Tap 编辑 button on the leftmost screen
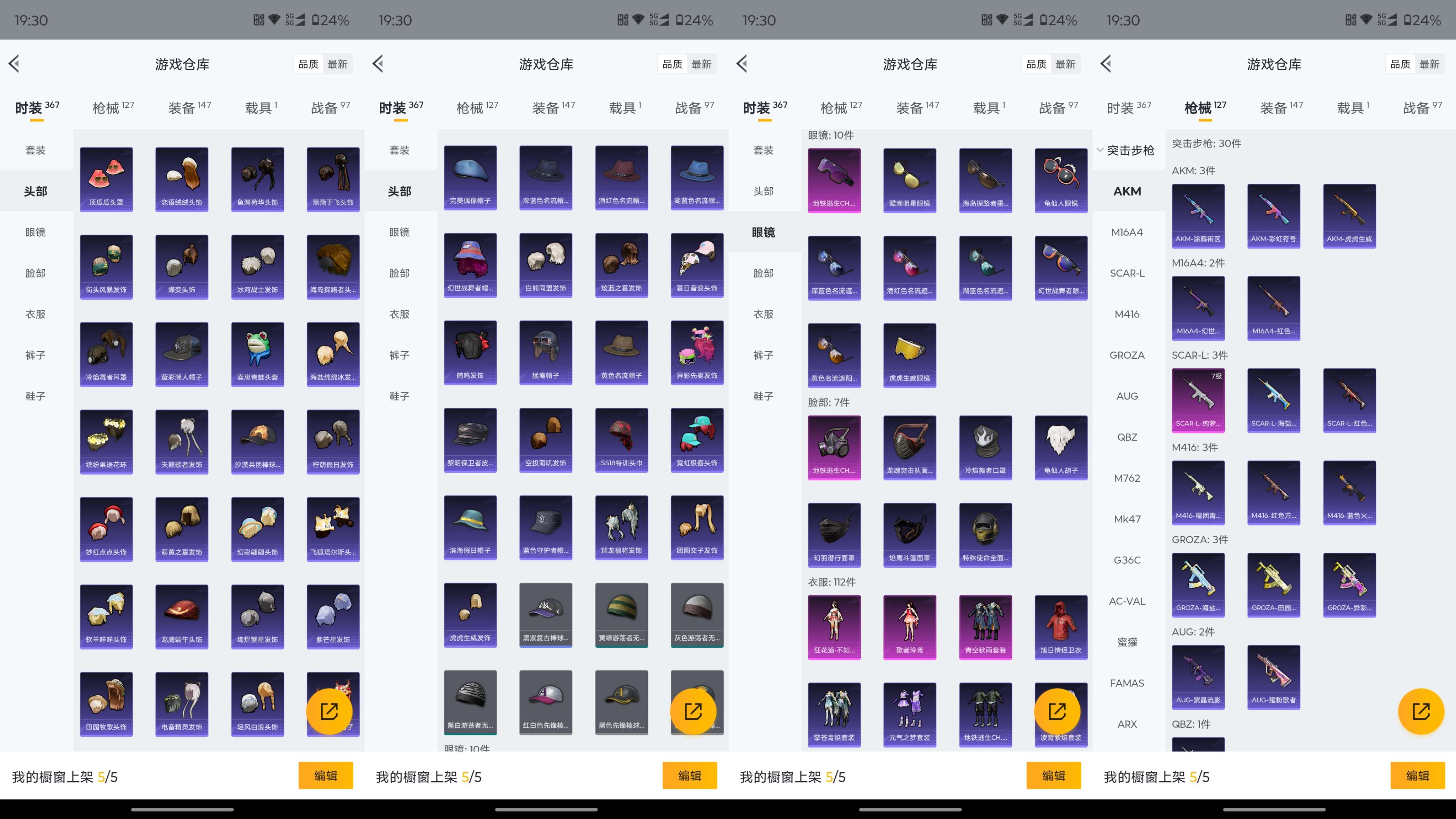This screenshot has height=819, width=1456. coord(326,776)
